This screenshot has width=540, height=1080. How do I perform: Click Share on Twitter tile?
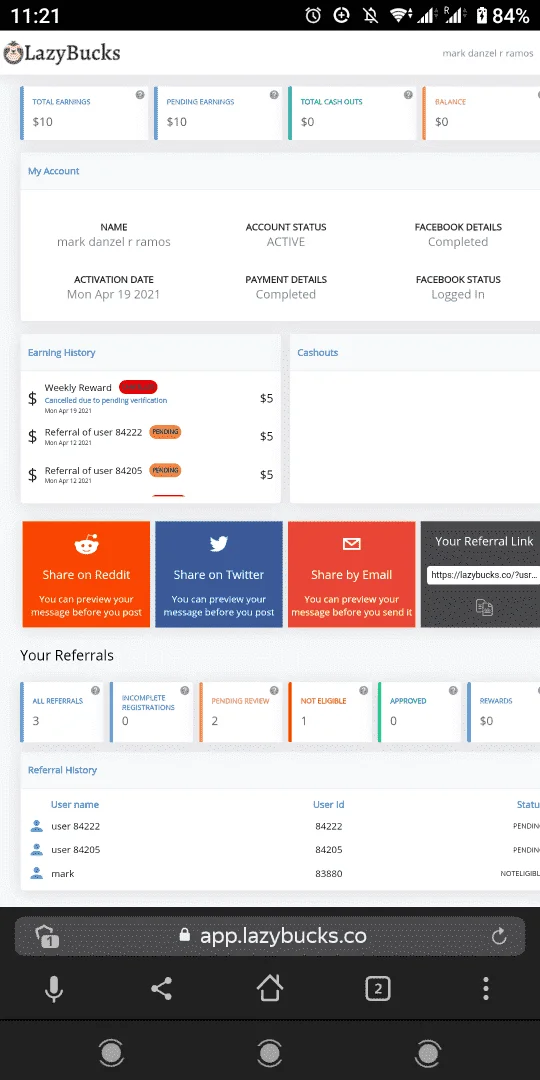(x=219, y=574)
